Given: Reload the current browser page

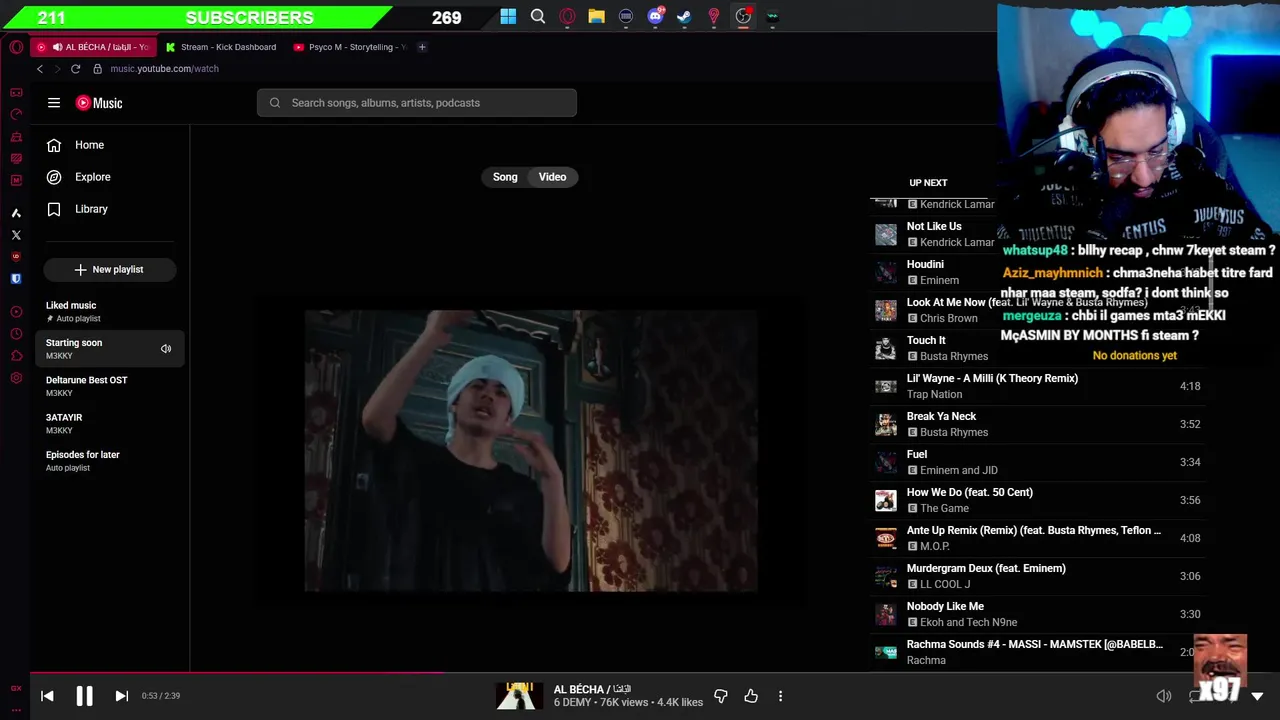Looking at the screenshot, I should (x=75, y=69).
